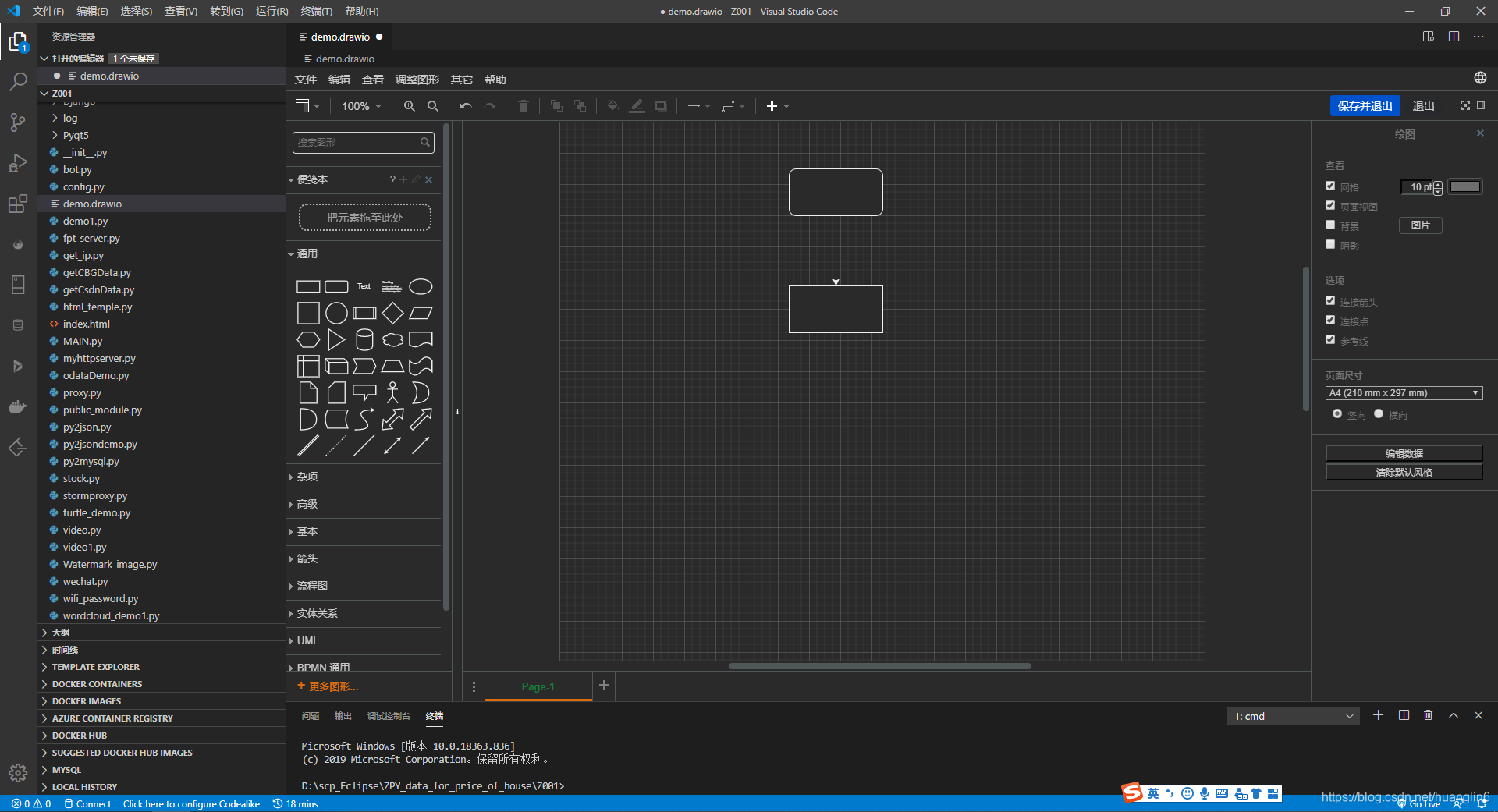
Task: Split the terminal panel
Action: 1404,715
